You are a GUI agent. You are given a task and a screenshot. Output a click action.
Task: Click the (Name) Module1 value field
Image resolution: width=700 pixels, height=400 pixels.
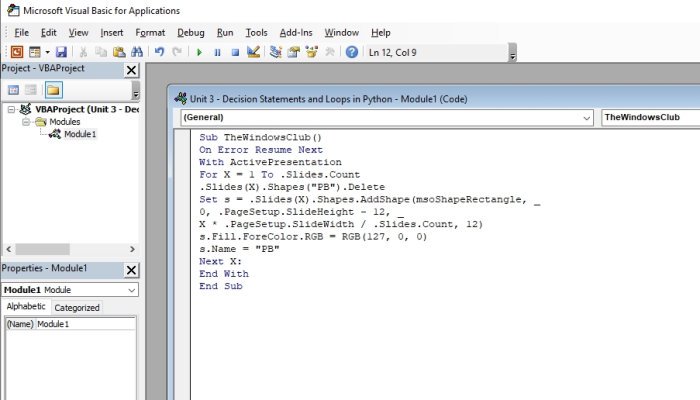pos(85,324)
